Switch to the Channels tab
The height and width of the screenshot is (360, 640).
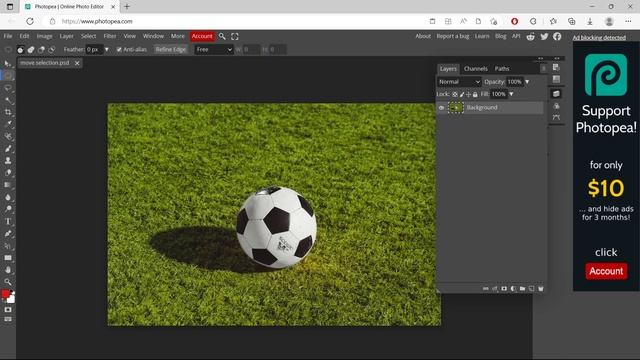(x=476, y=69)
